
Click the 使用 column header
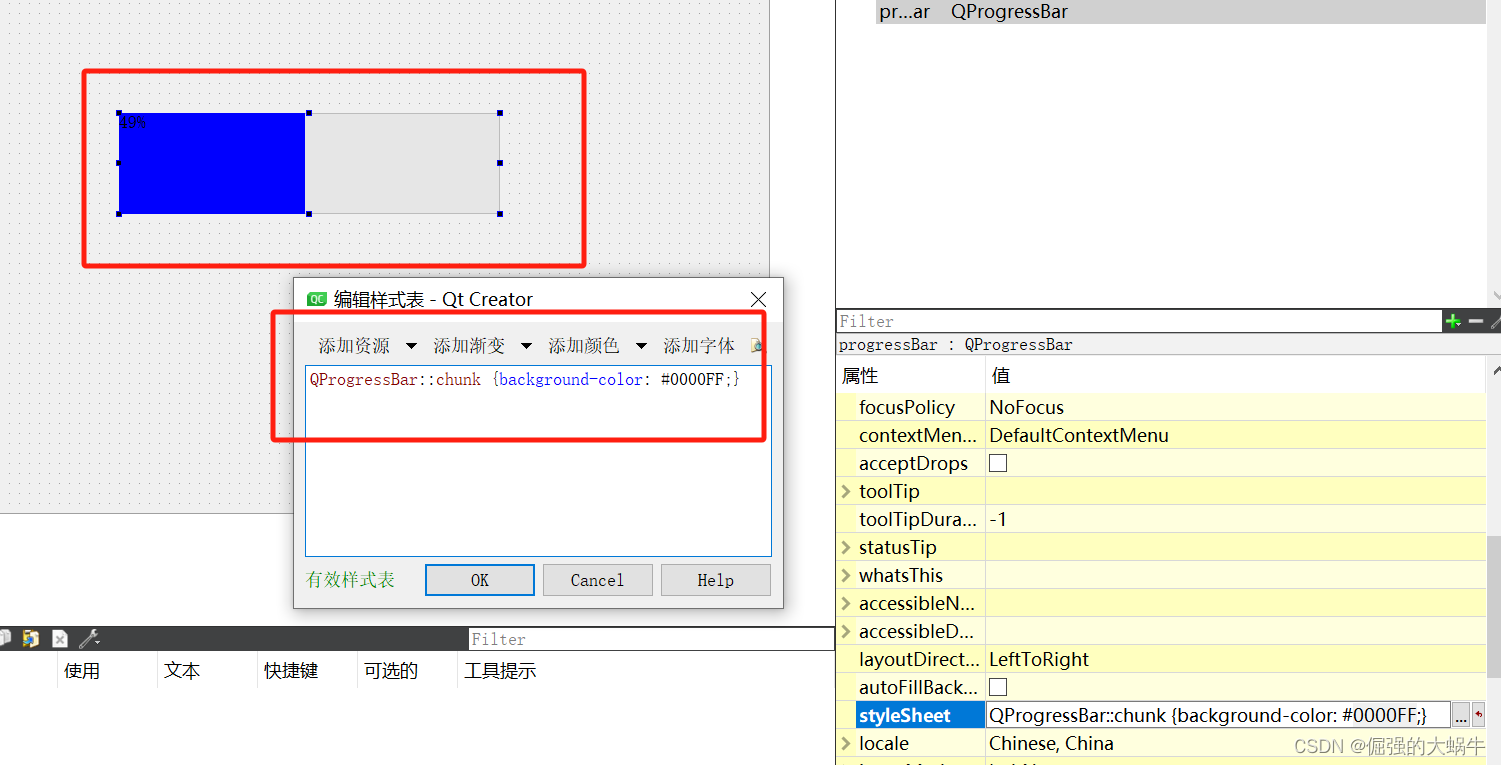(x=82, y=671)
